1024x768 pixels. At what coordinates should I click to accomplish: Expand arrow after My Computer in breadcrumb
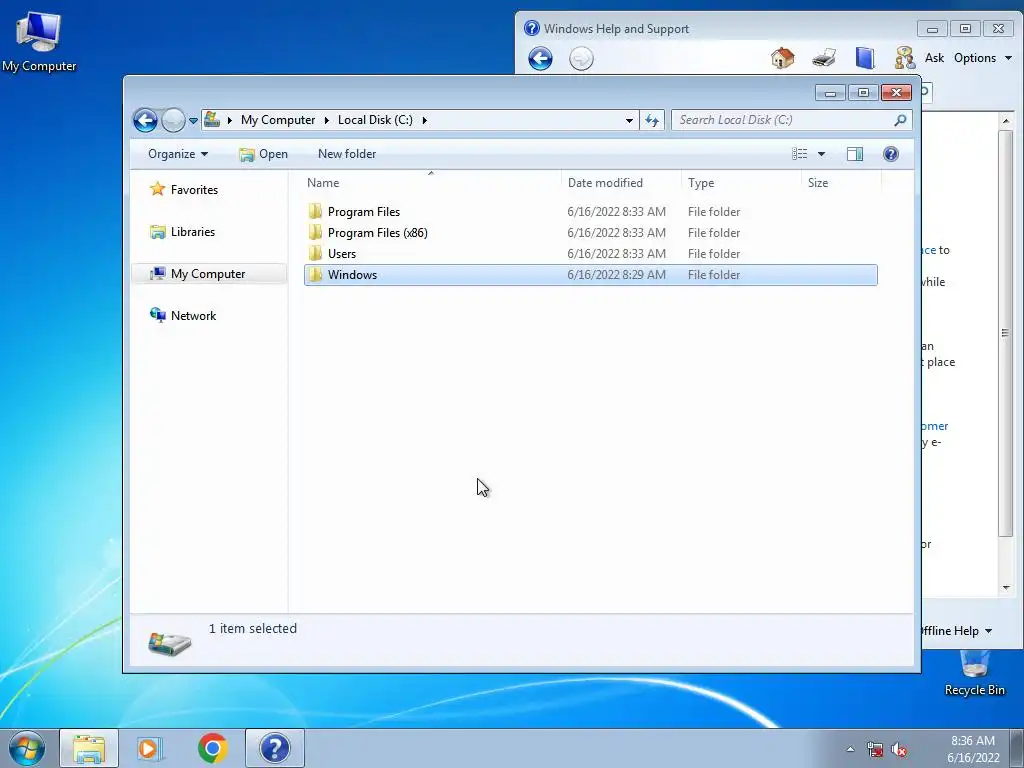point(327,120)
